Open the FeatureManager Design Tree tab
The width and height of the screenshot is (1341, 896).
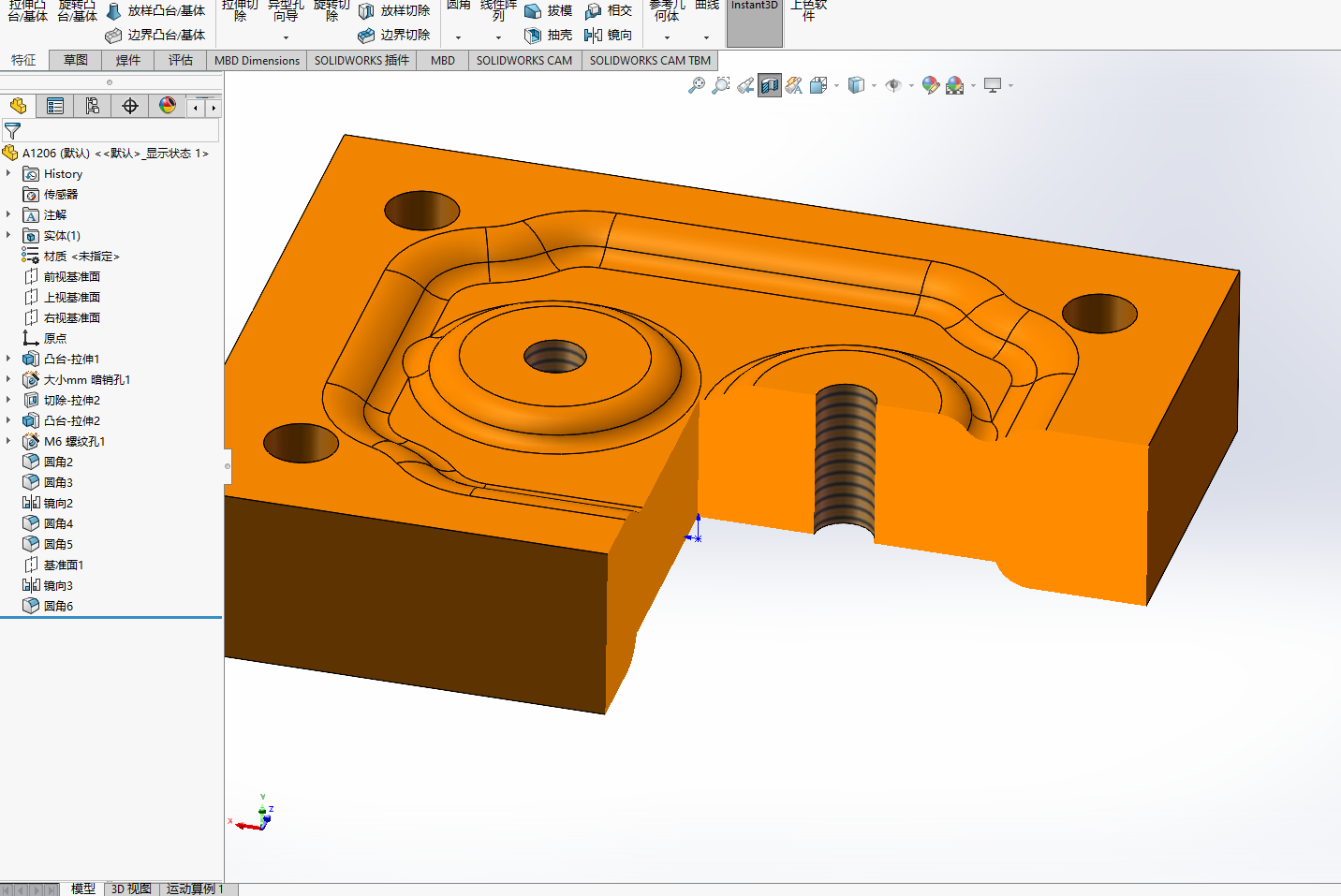[x=18, y=106]
